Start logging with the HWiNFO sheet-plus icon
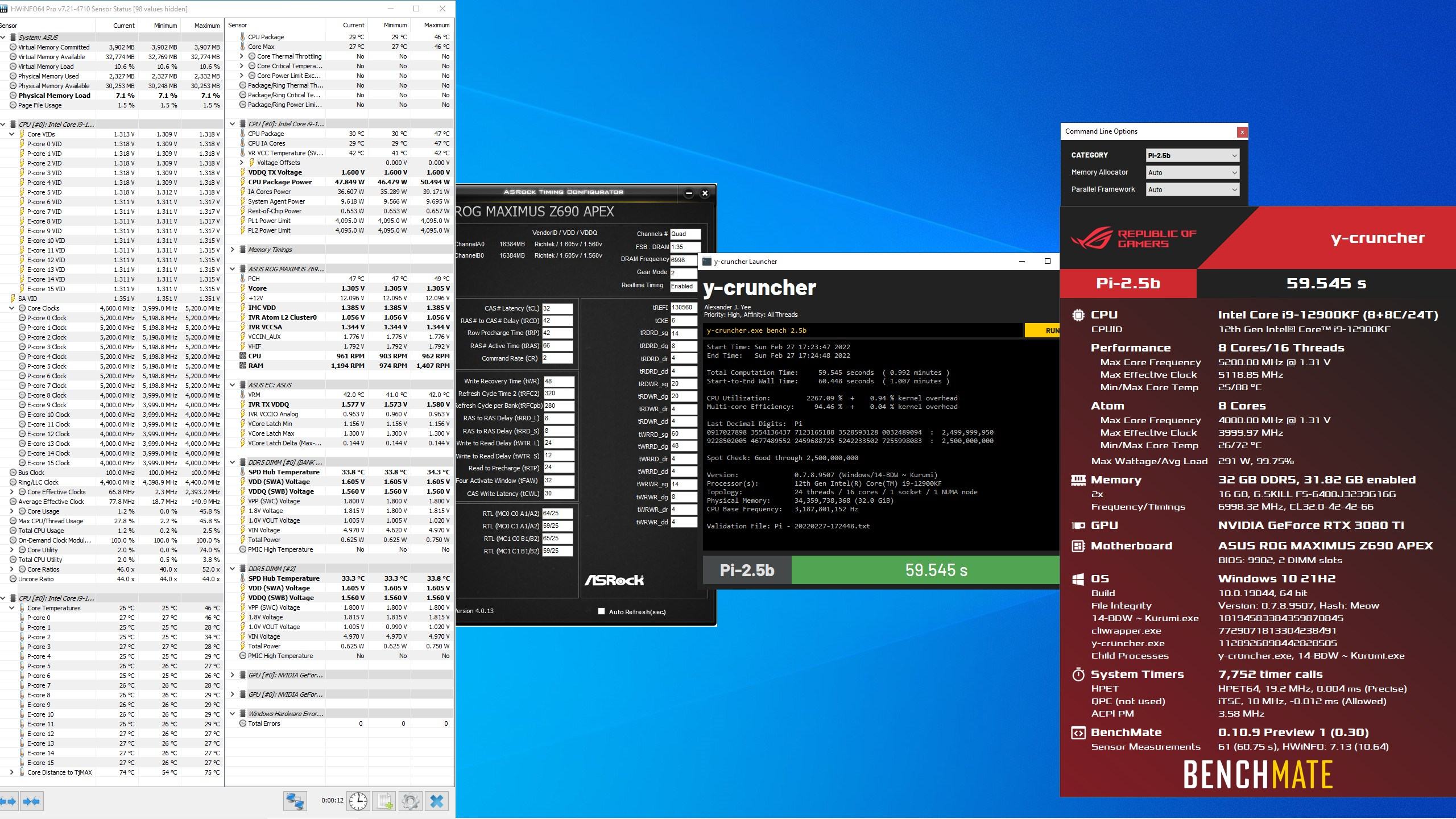This screenshot has height=819, width=1456. [x=384, y=801]
